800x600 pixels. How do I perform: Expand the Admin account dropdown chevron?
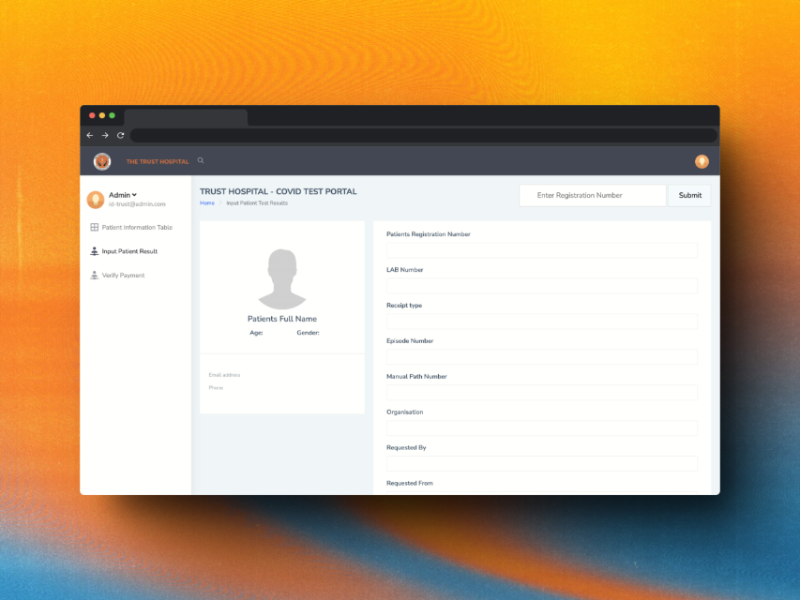coord(134,195)
